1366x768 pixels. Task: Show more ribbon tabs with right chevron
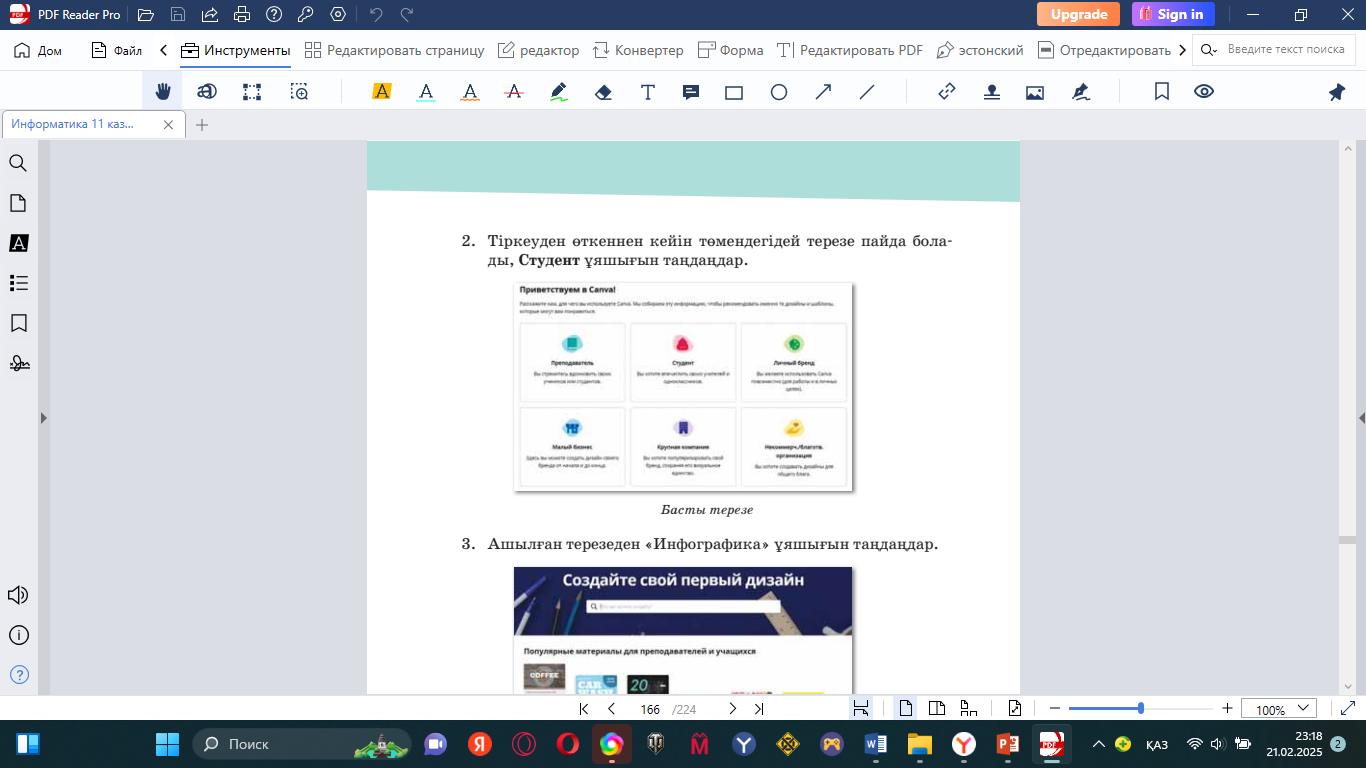click(1183, 50)
